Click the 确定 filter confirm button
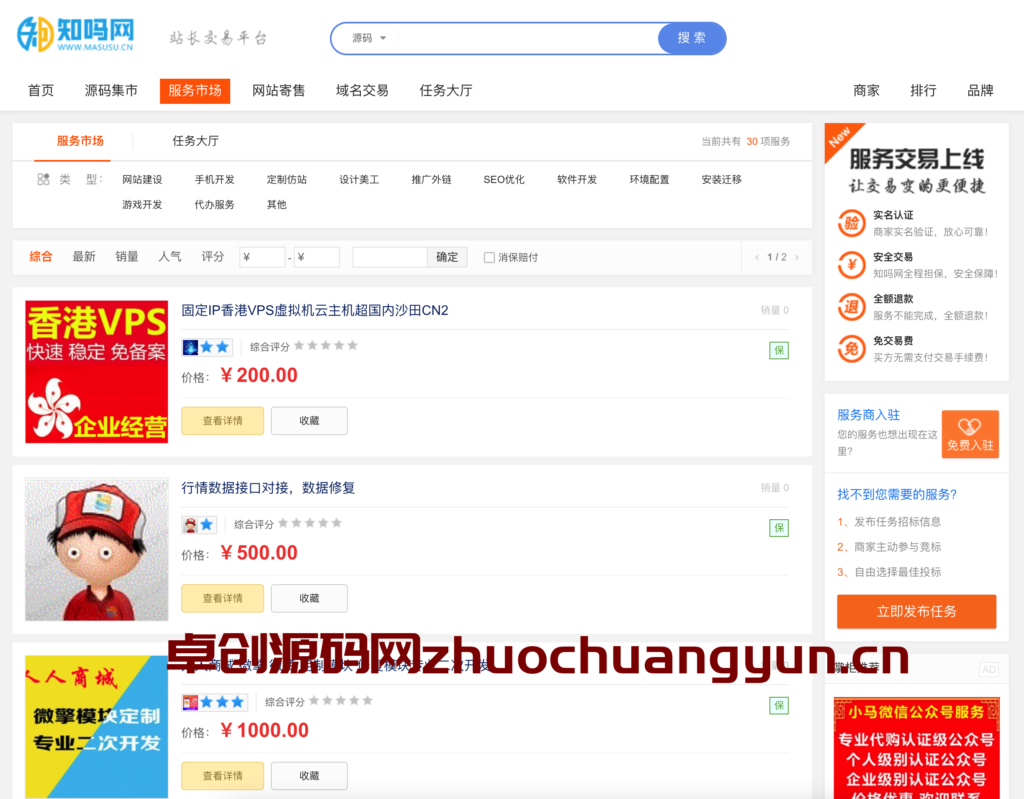 (x=447, y=257)
